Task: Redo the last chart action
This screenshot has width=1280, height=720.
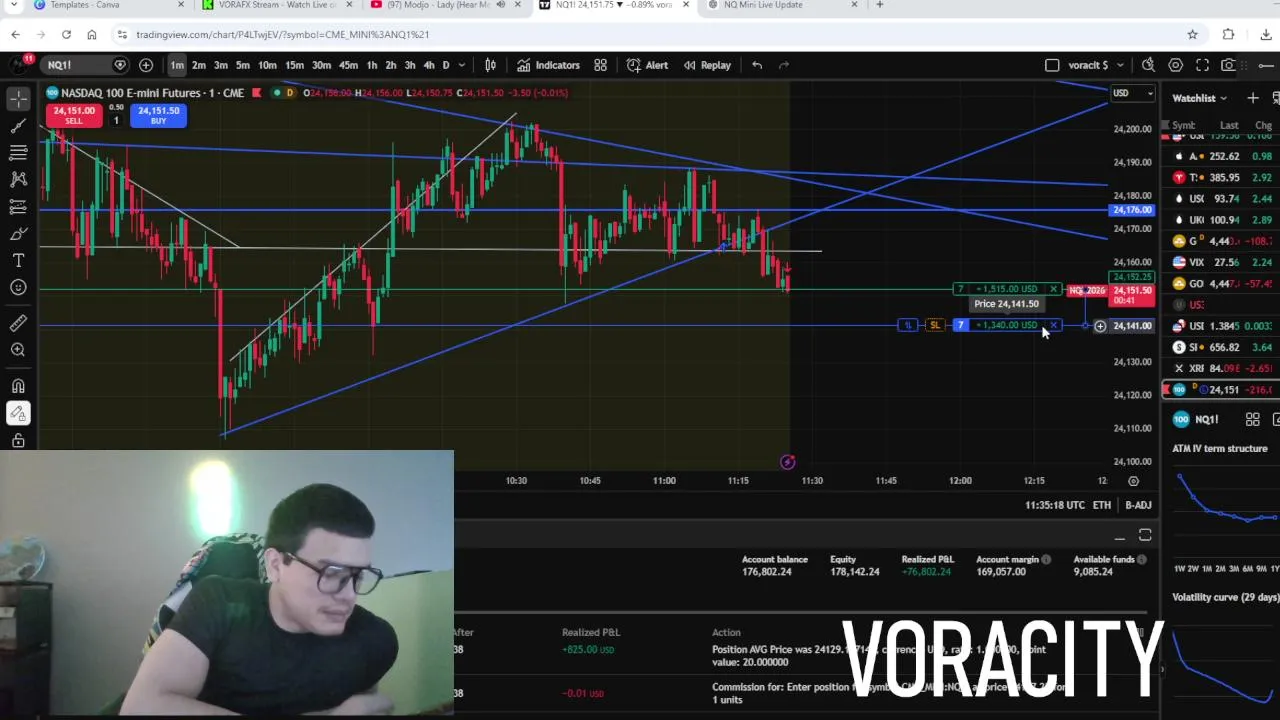Action: [784, 65]
